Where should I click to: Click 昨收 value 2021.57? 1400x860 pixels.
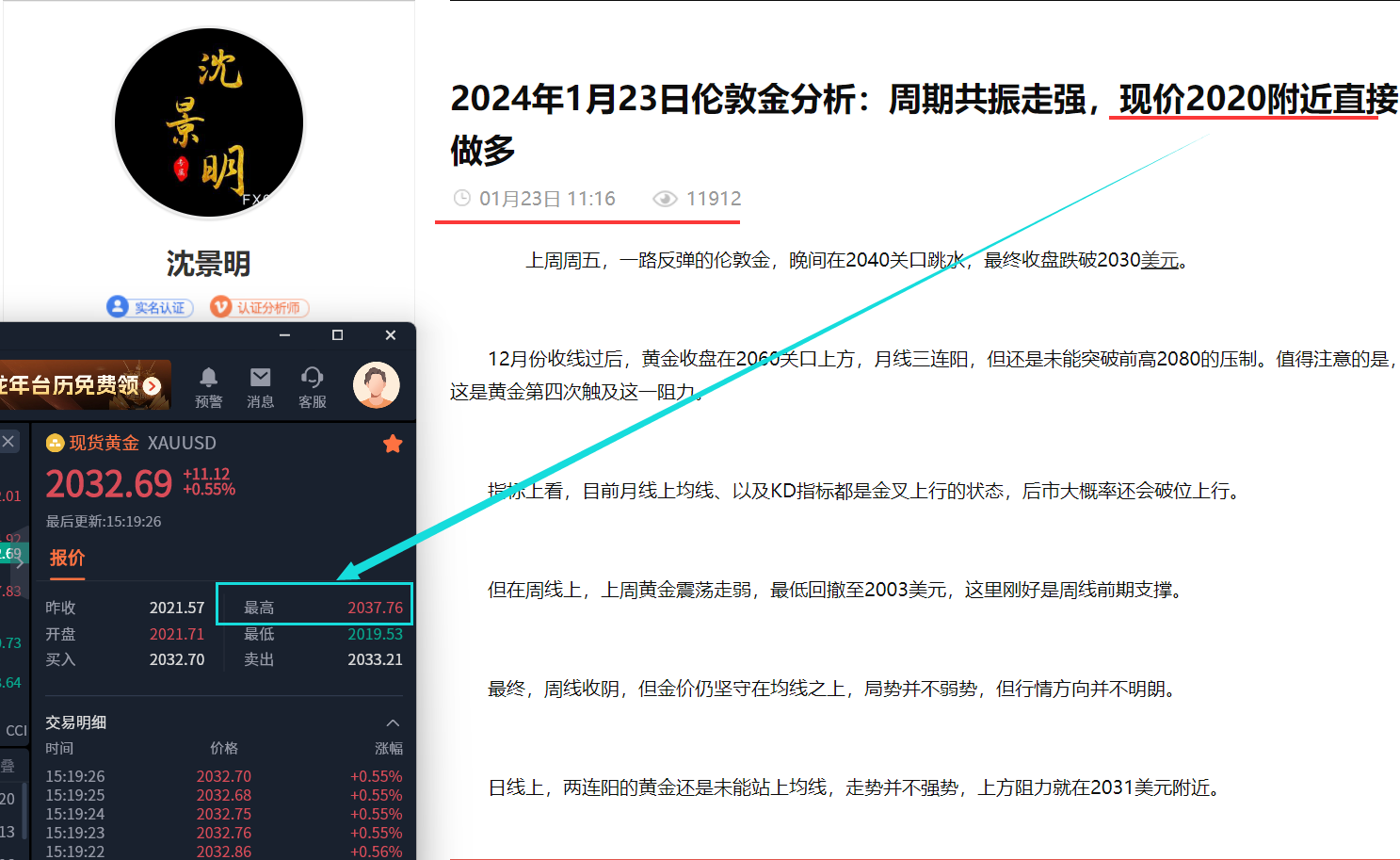(177, 608)
